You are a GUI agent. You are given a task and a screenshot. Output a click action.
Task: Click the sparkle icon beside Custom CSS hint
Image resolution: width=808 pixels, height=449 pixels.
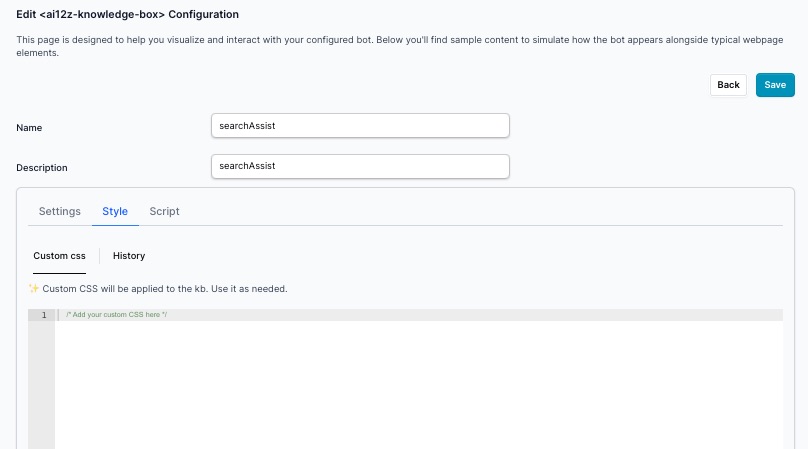33,289
